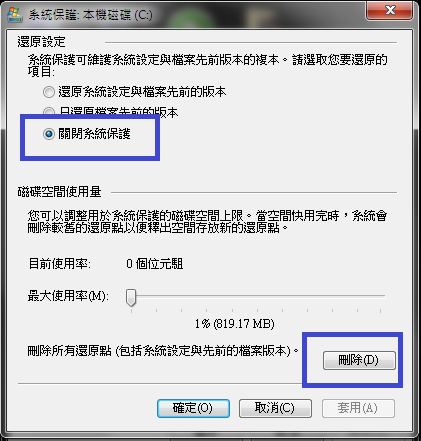Choose the 關閉系統保護 radio button
The image size is (421, 441).
pos(49,134)
